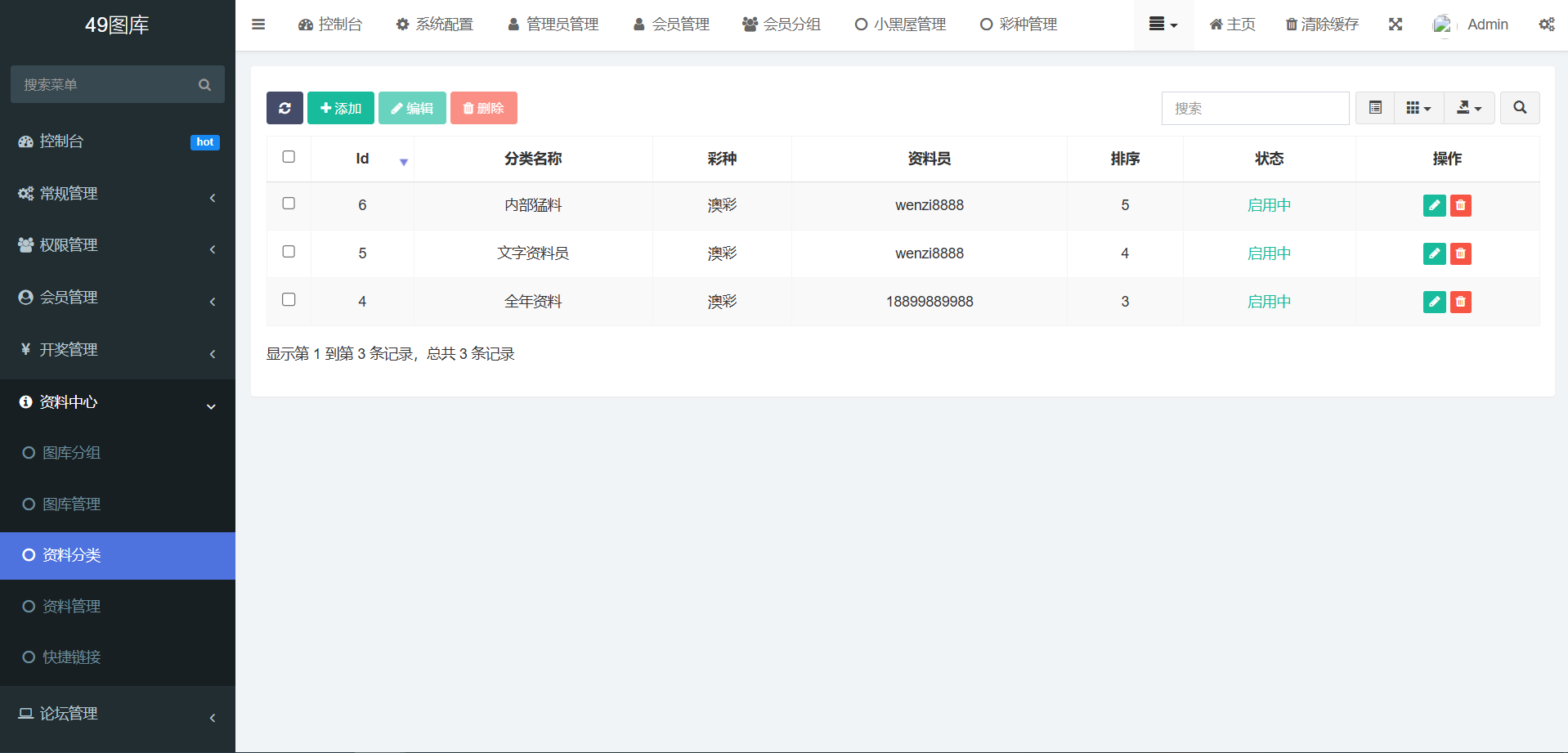
Task: Open 系统配置 in top navigation
Action: click(x=435, y=25)
